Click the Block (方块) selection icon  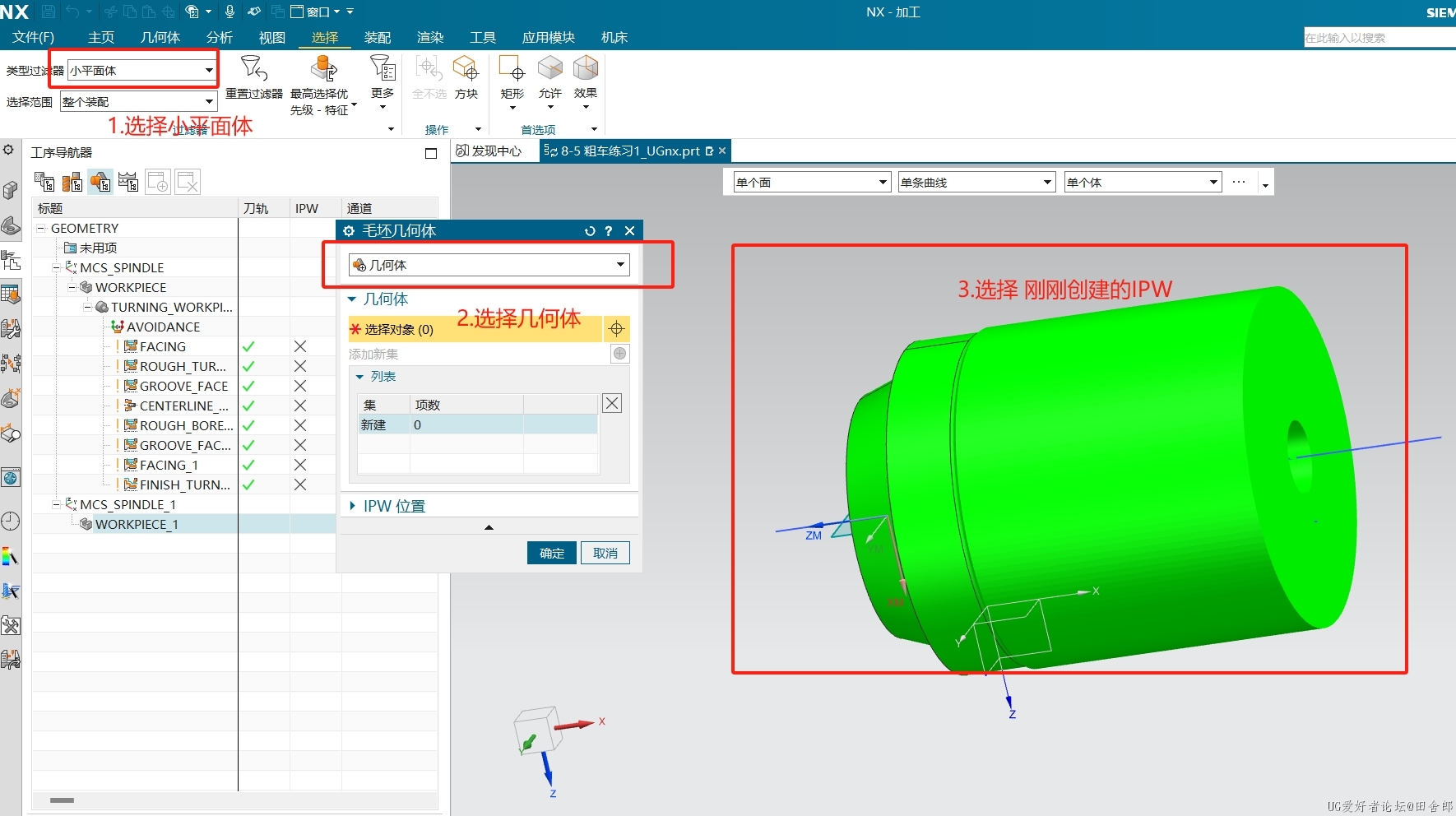[x=466, y=68]
